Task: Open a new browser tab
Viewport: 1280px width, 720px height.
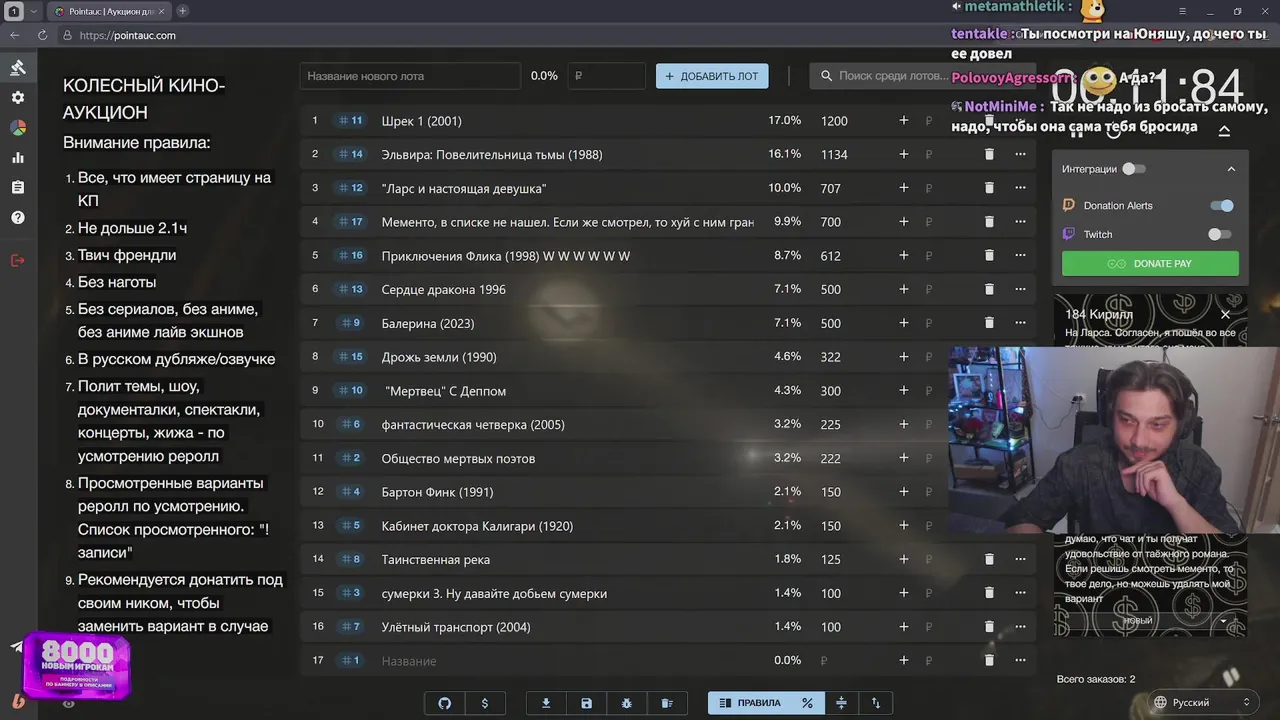Action: tap(182, 11)
